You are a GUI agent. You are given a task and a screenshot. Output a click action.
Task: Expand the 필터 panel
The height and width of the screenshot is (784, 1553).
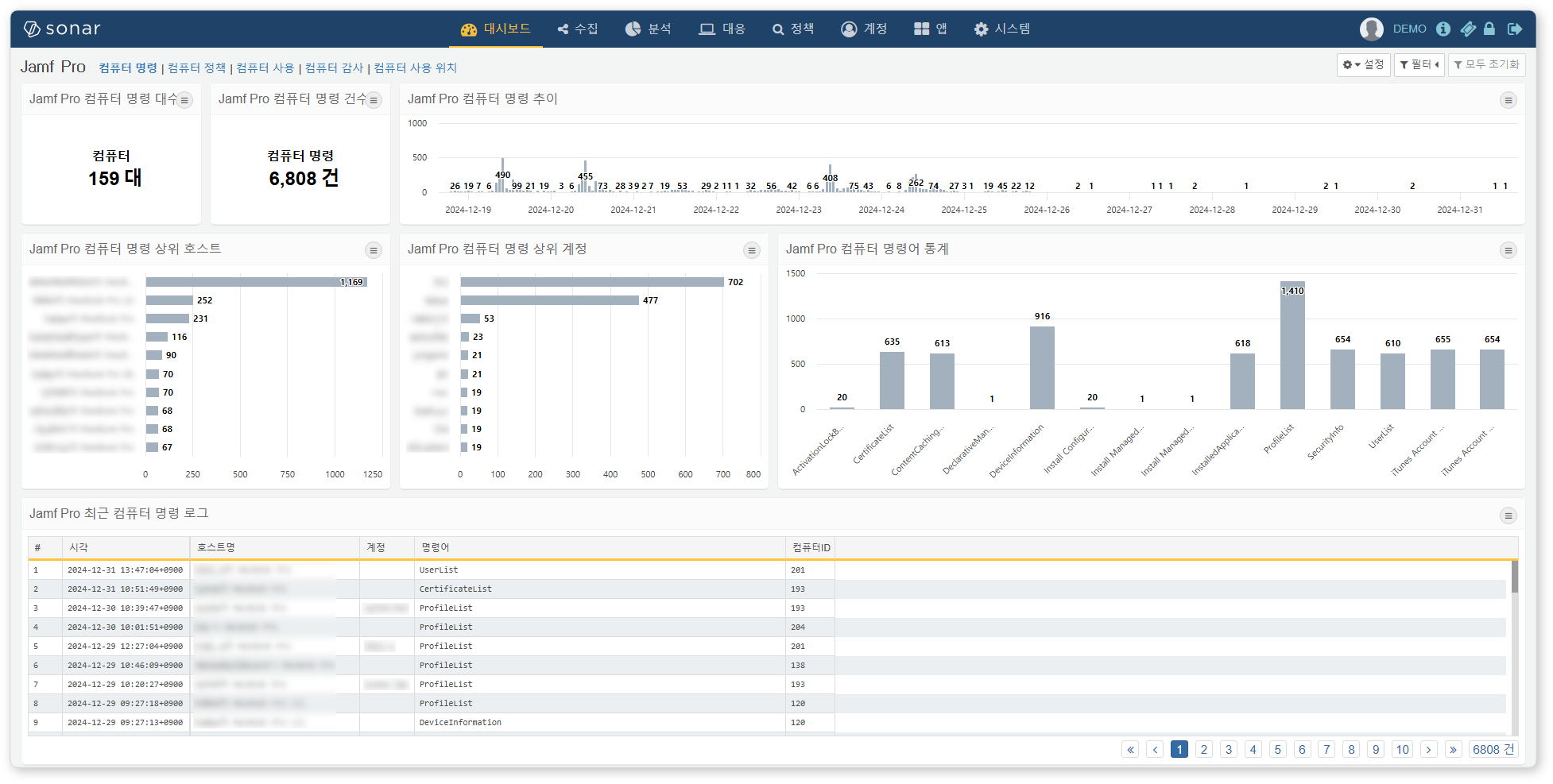coord(1419,64)
